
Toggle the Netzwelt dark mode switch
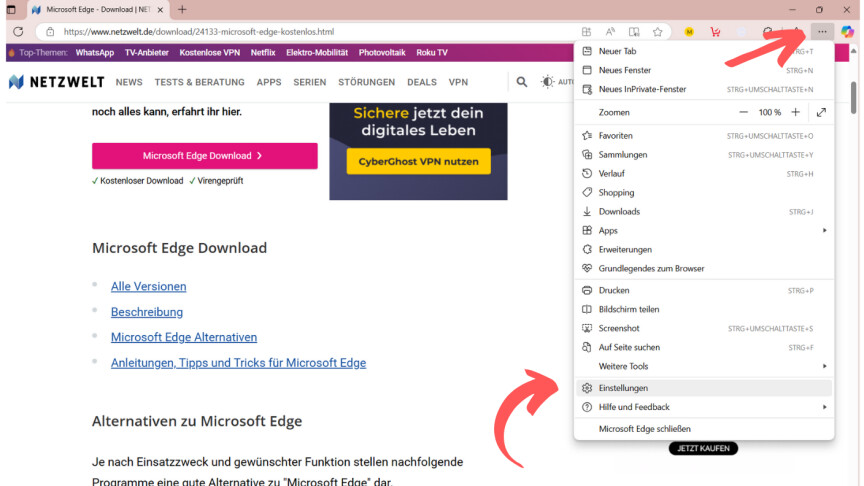[x=549, y=82]
